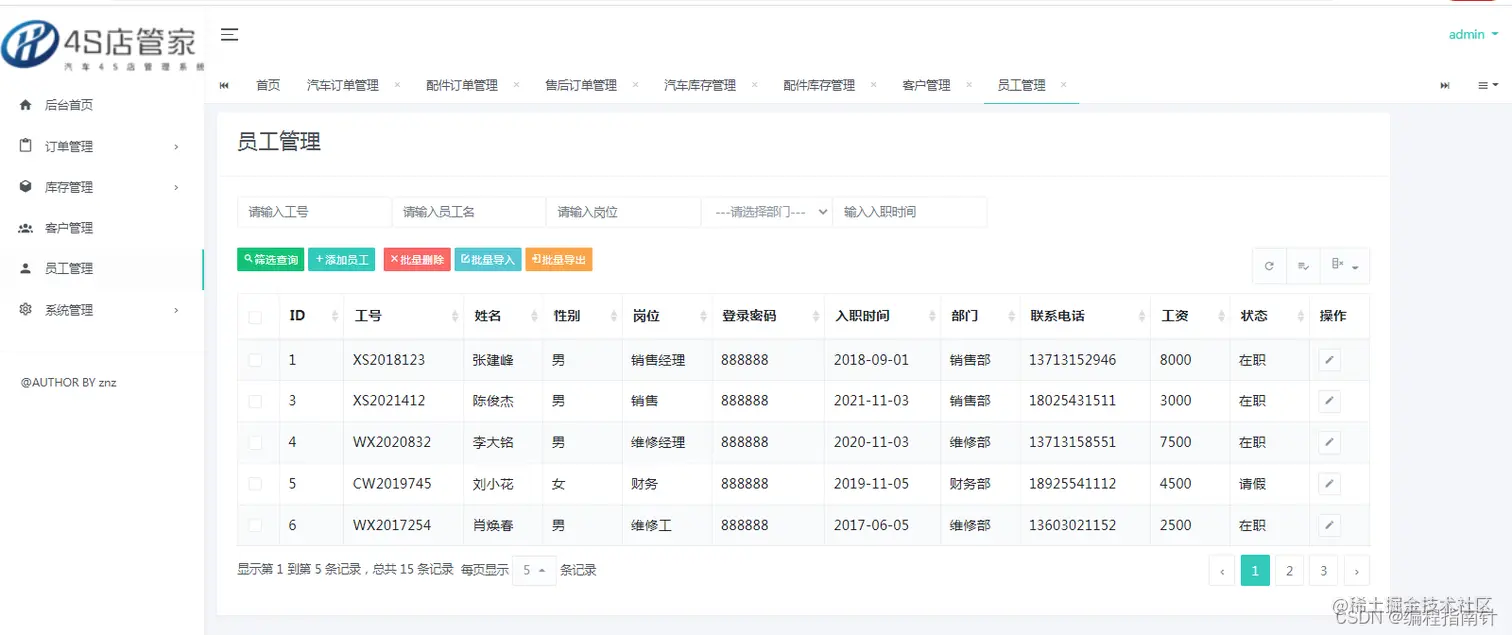Click the 请输入工号 input field
This screenshot has height=635, width=1512.
coord(314,212)
